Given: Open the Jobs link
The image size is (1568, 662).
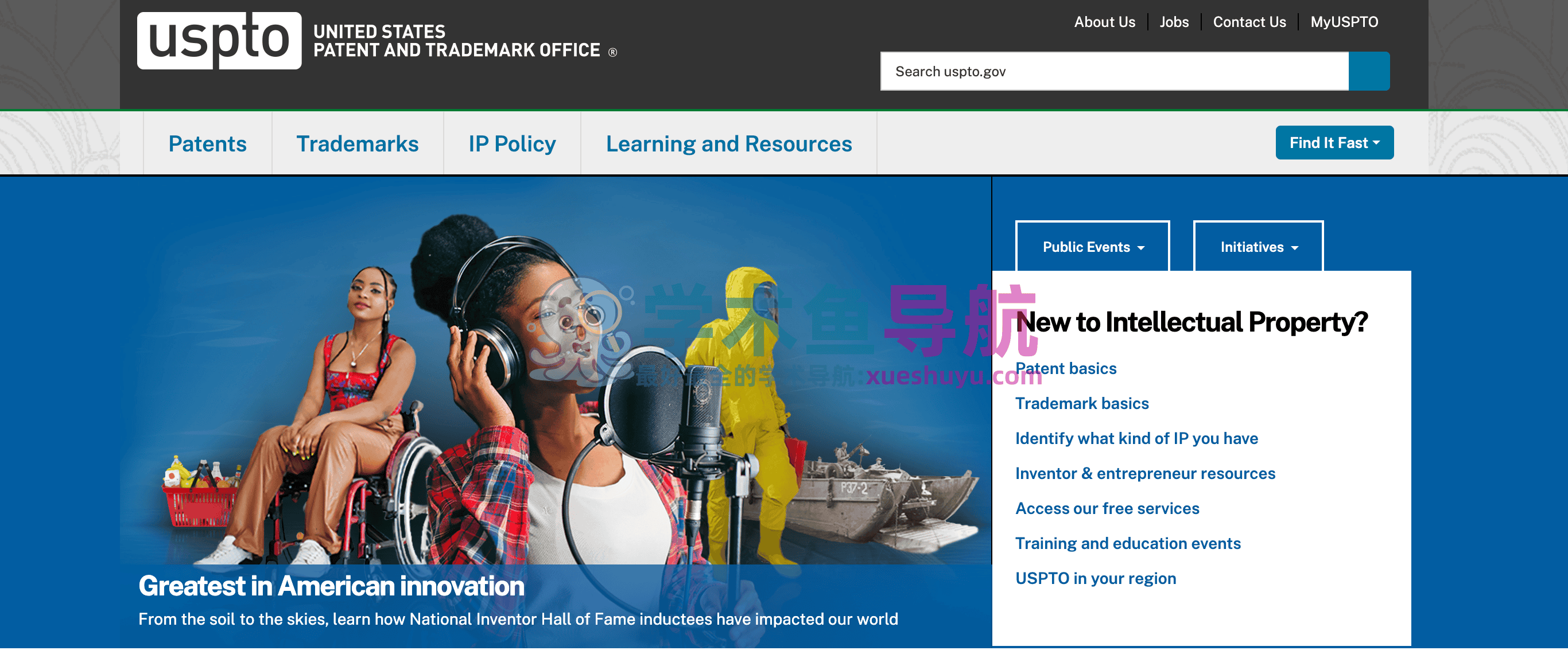Looking at the screenshot, I should (x=1174, y=22).
